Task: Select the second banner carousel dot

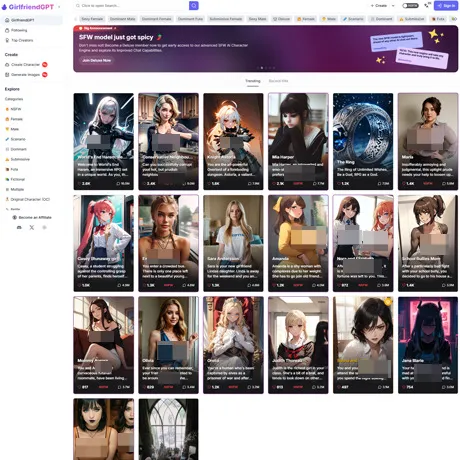Action: pos(262,68)
